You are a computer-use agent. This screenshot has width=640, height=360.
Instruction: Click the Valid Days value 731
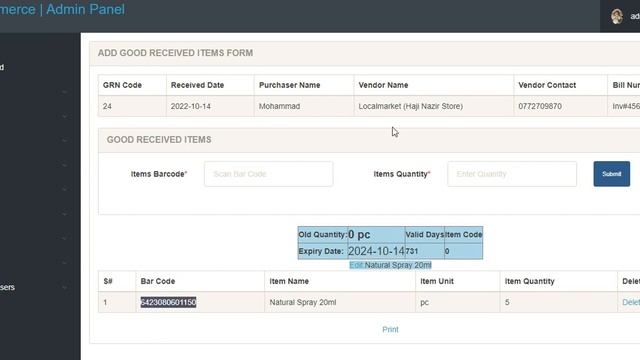[x=412, y=251]
